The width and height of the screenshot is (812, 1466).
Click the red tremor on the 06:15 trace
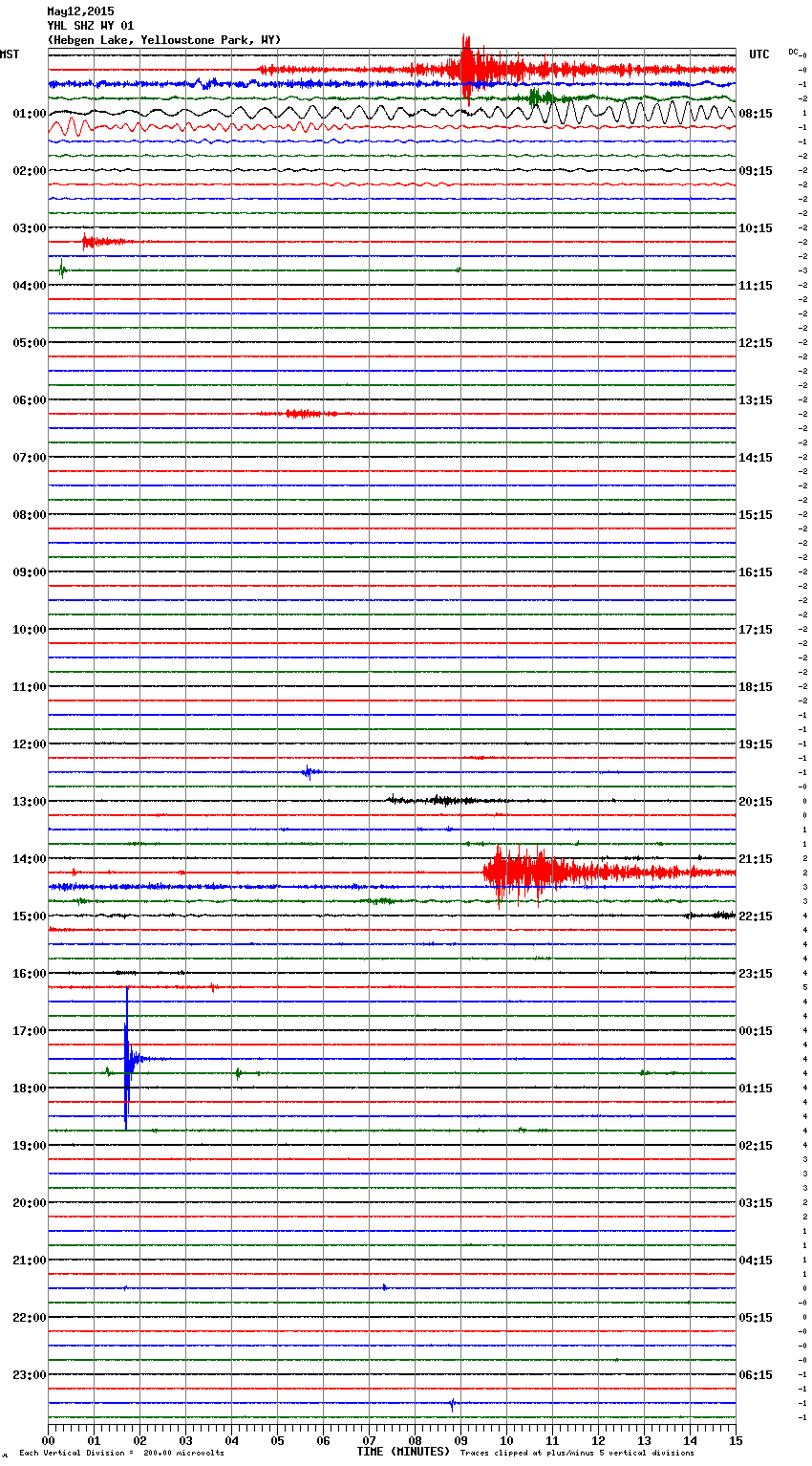[301, 414]
